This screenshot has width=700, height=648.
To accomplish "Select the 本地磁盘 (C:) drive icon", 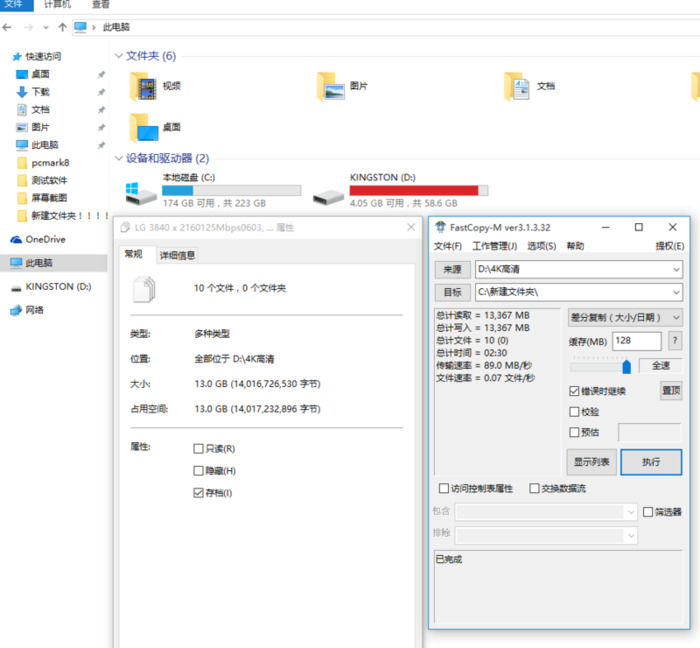I will (139, 192).
